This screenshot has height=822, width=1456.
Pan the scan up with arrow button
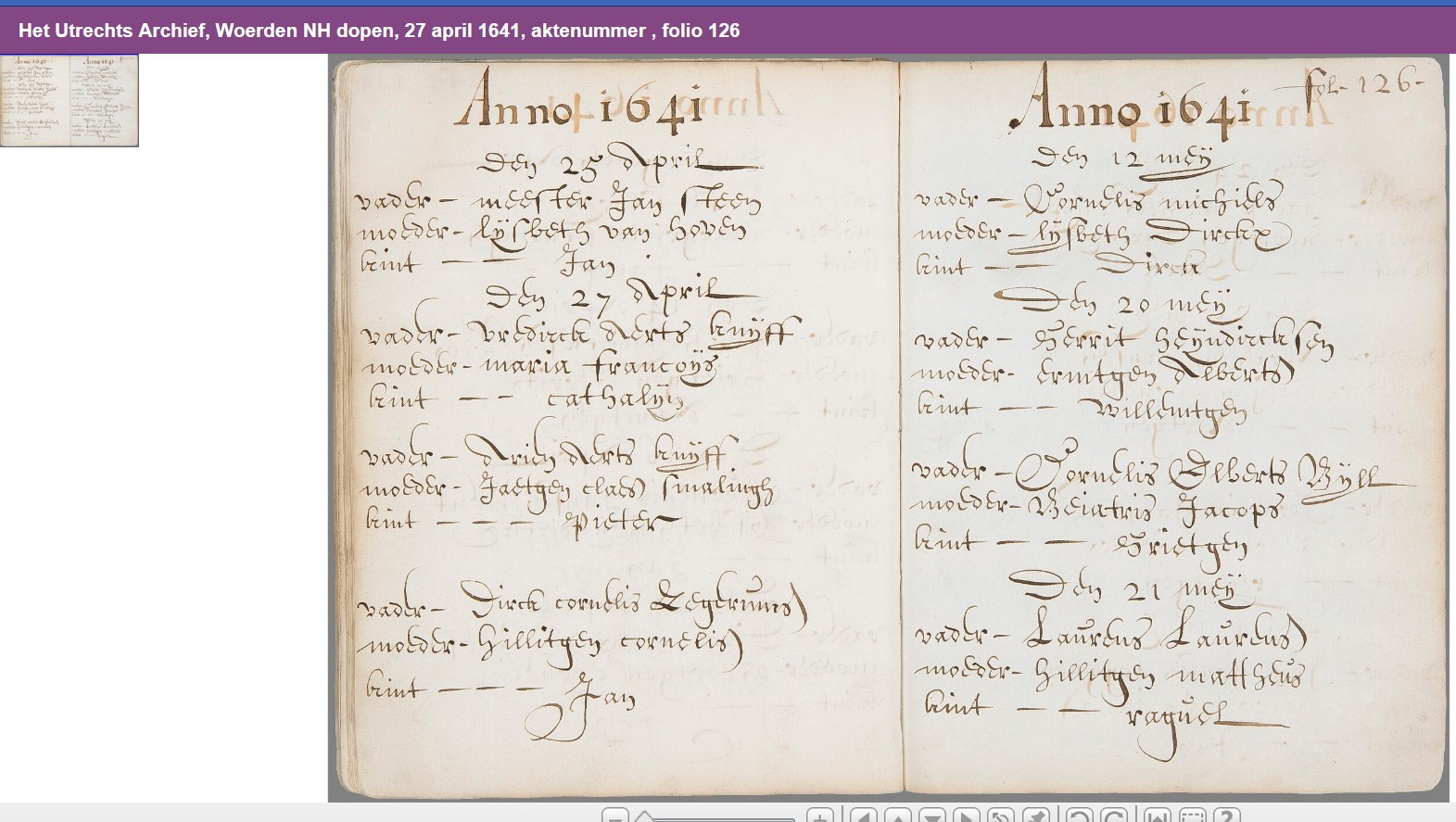898,816
